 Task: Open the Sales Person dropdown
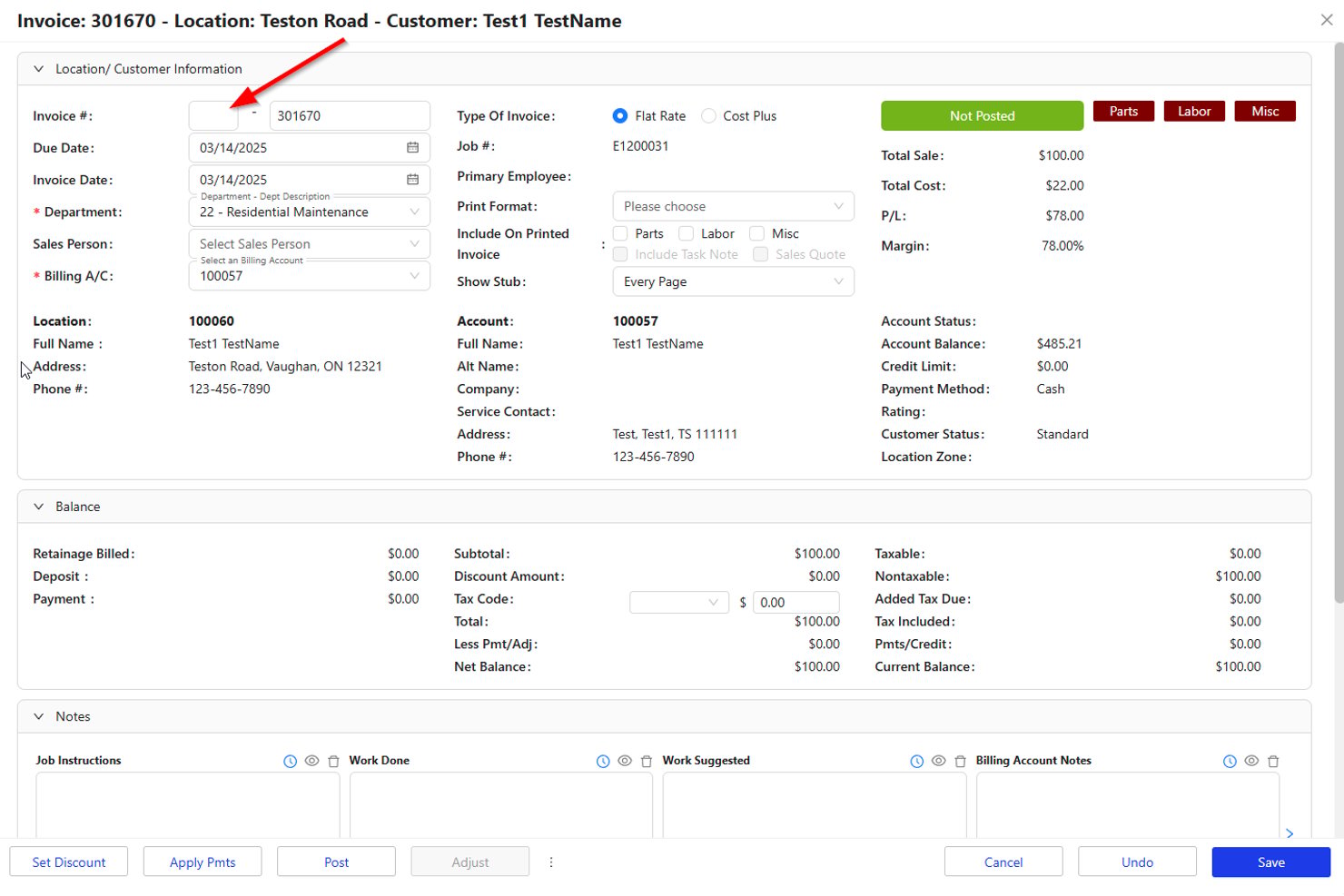point(310,244)
